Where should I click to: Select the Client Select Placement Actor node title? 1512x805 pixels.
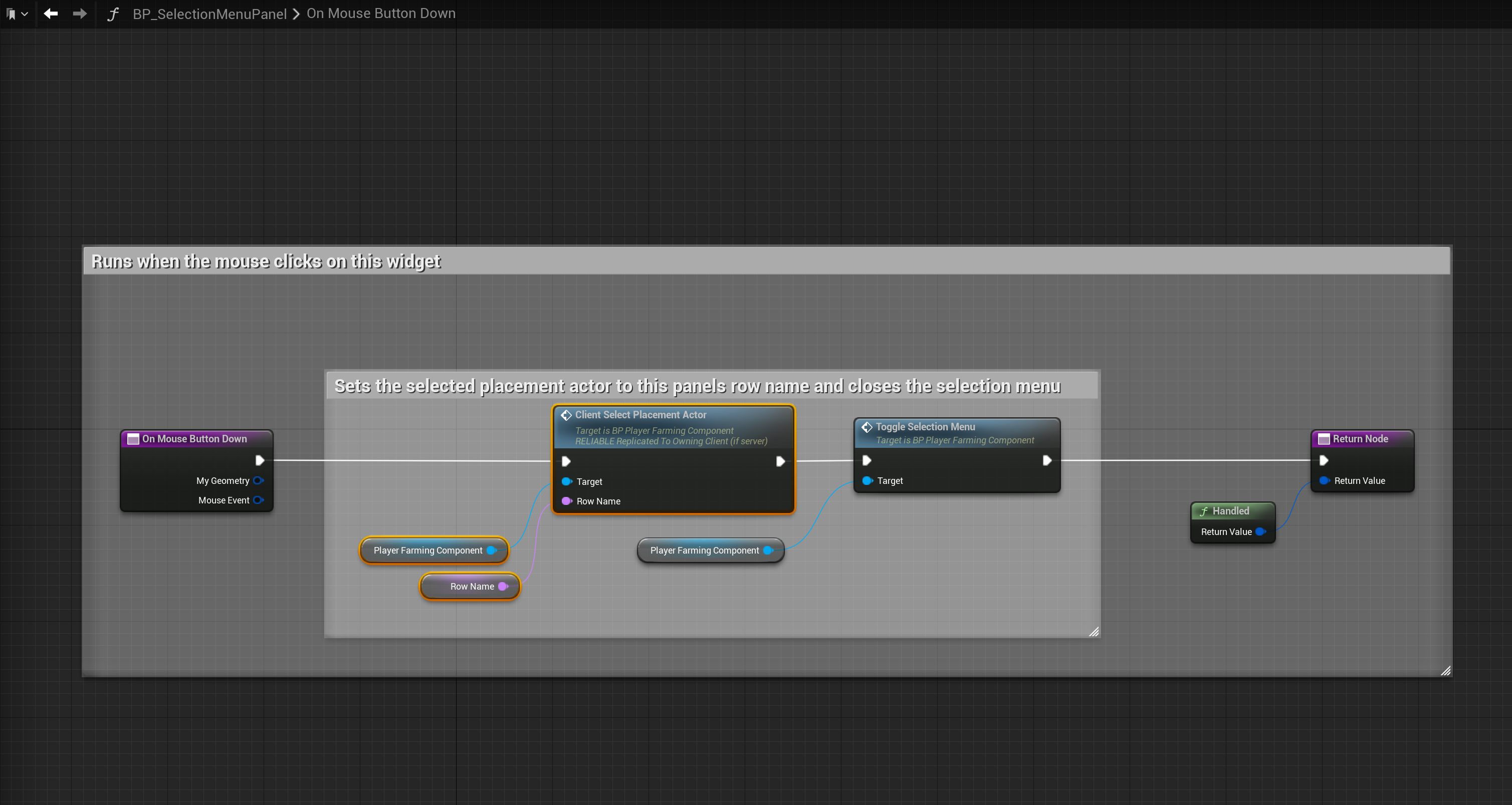pos(640,415)
